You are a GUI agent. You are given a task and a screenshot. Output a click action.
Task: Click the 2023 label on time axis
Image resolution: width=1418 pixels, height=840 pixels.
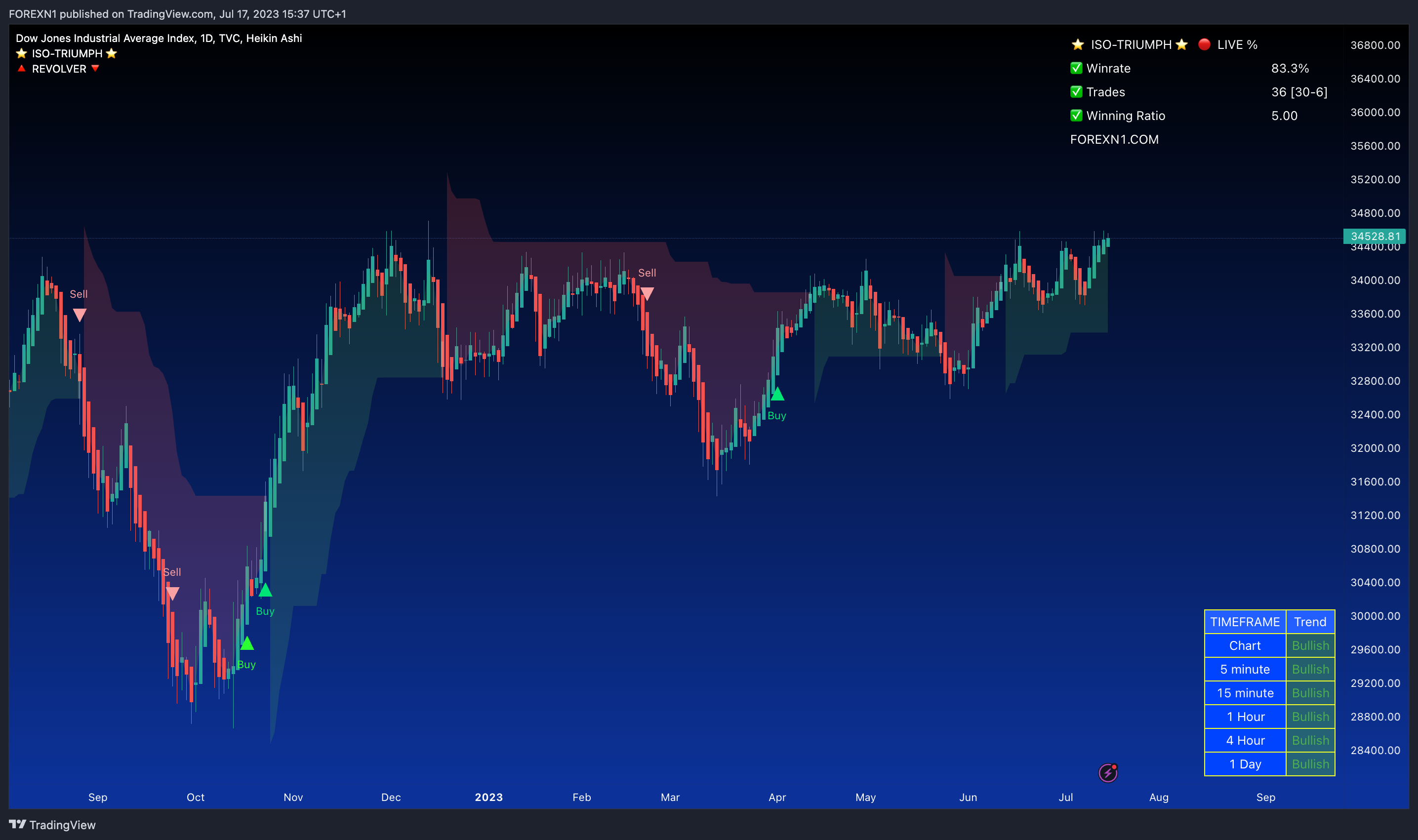[488, 797]
